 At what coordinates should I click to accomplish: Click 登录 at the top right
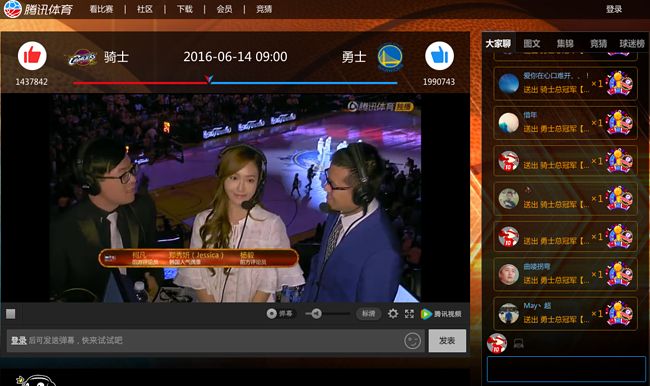[614, 9]
